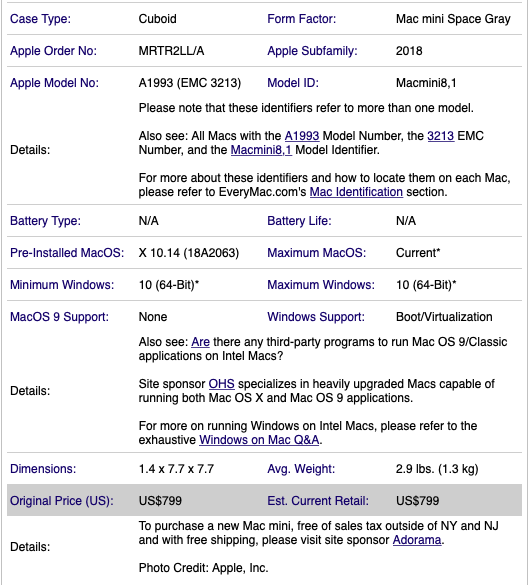Click the Apple Order No label
Image resolution: width=531 pixels, height=585 pixels.
click(x=53, y=51)
